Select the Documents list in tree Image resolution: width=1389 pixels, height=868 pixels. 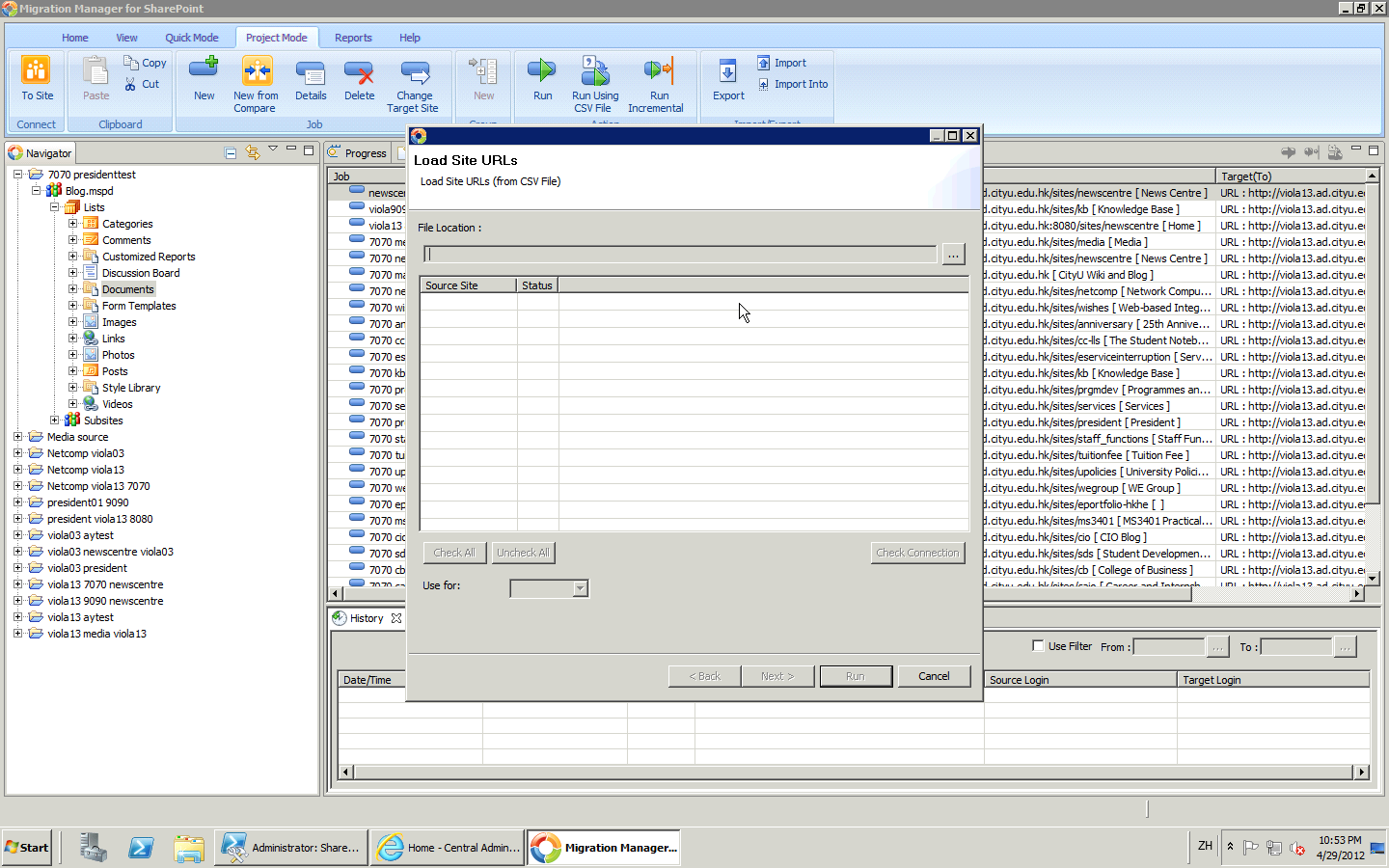pyautogui.click(x=127, y=289)
